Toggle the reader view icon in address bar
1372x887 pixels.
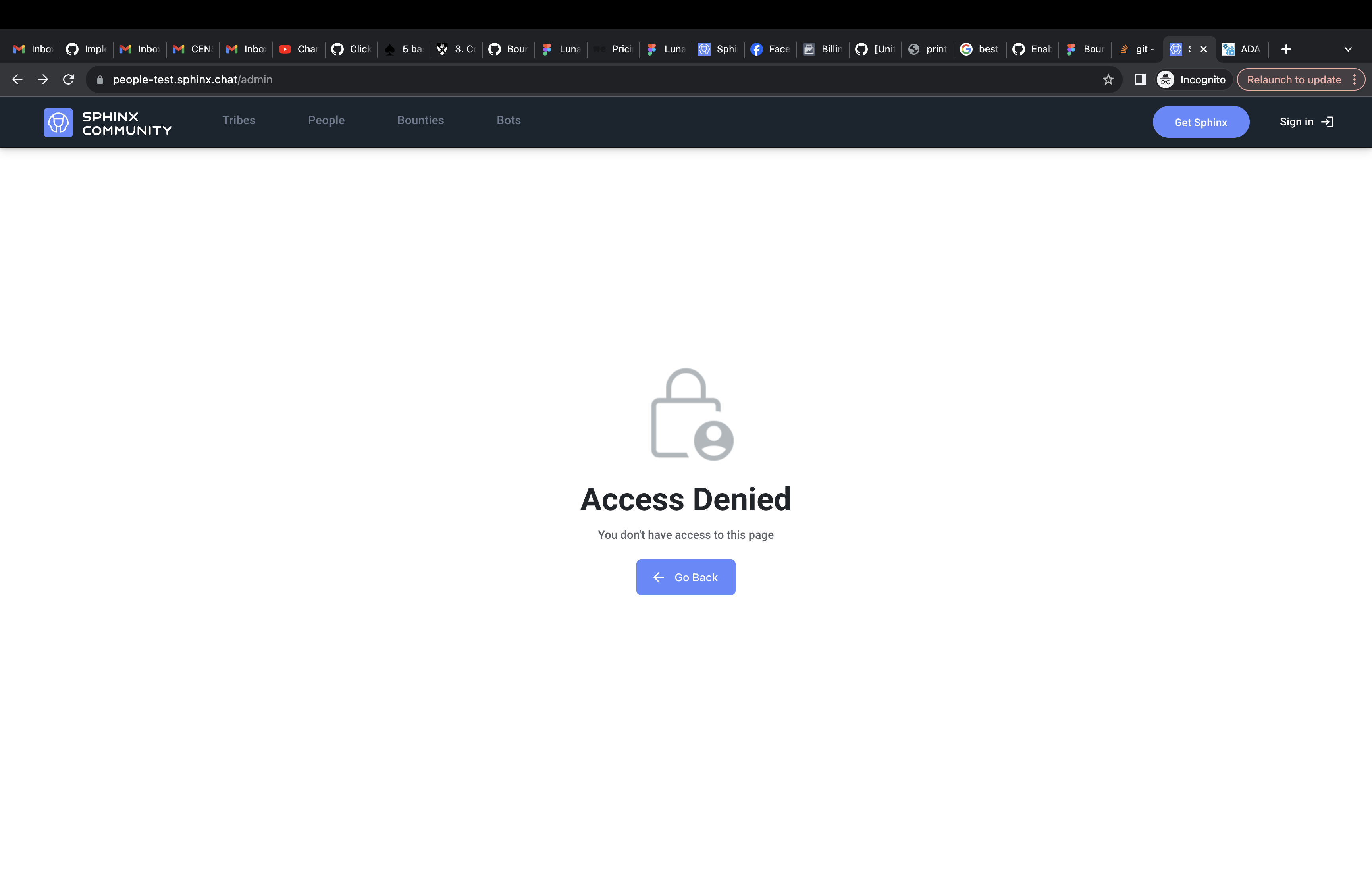coord(1140,80)
